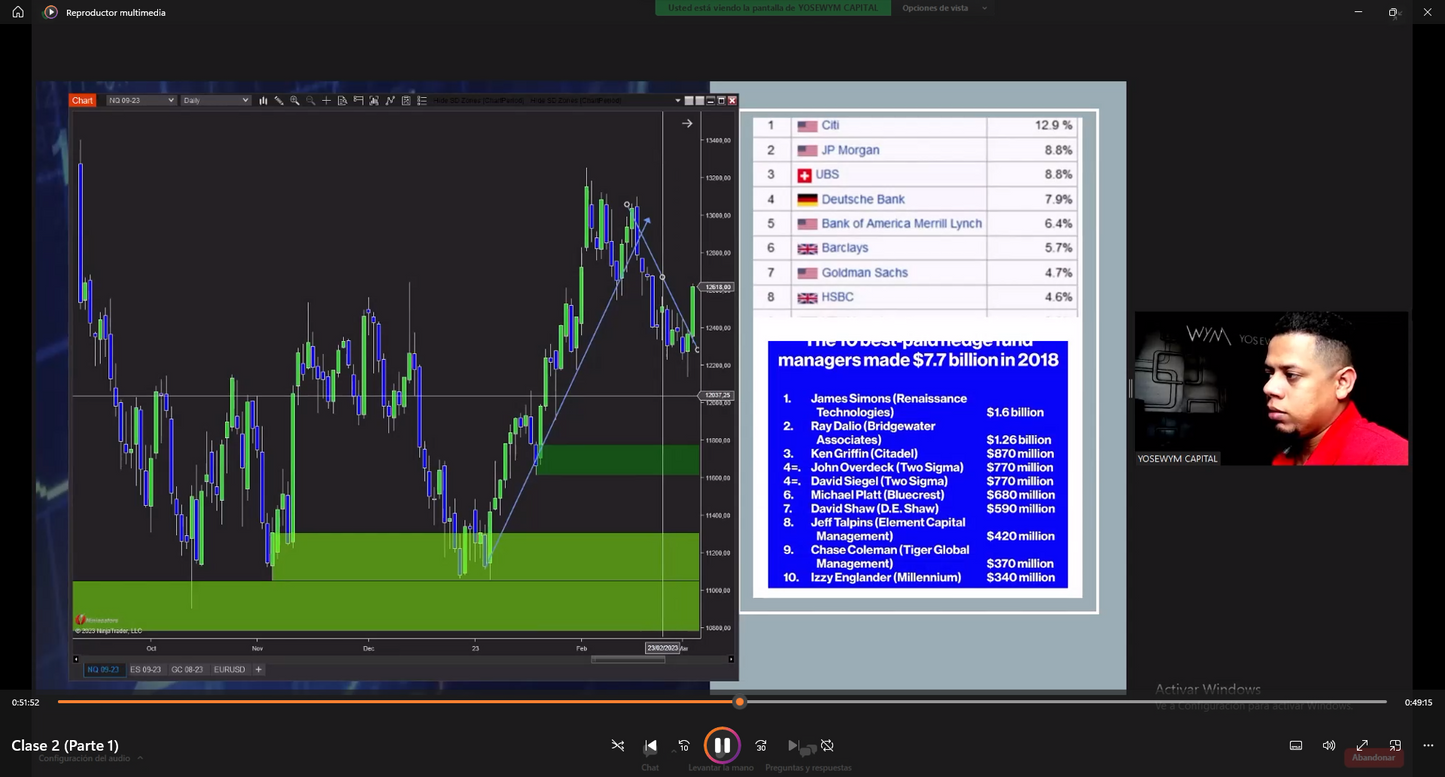Go to the media player home

[x=17, y=12]
